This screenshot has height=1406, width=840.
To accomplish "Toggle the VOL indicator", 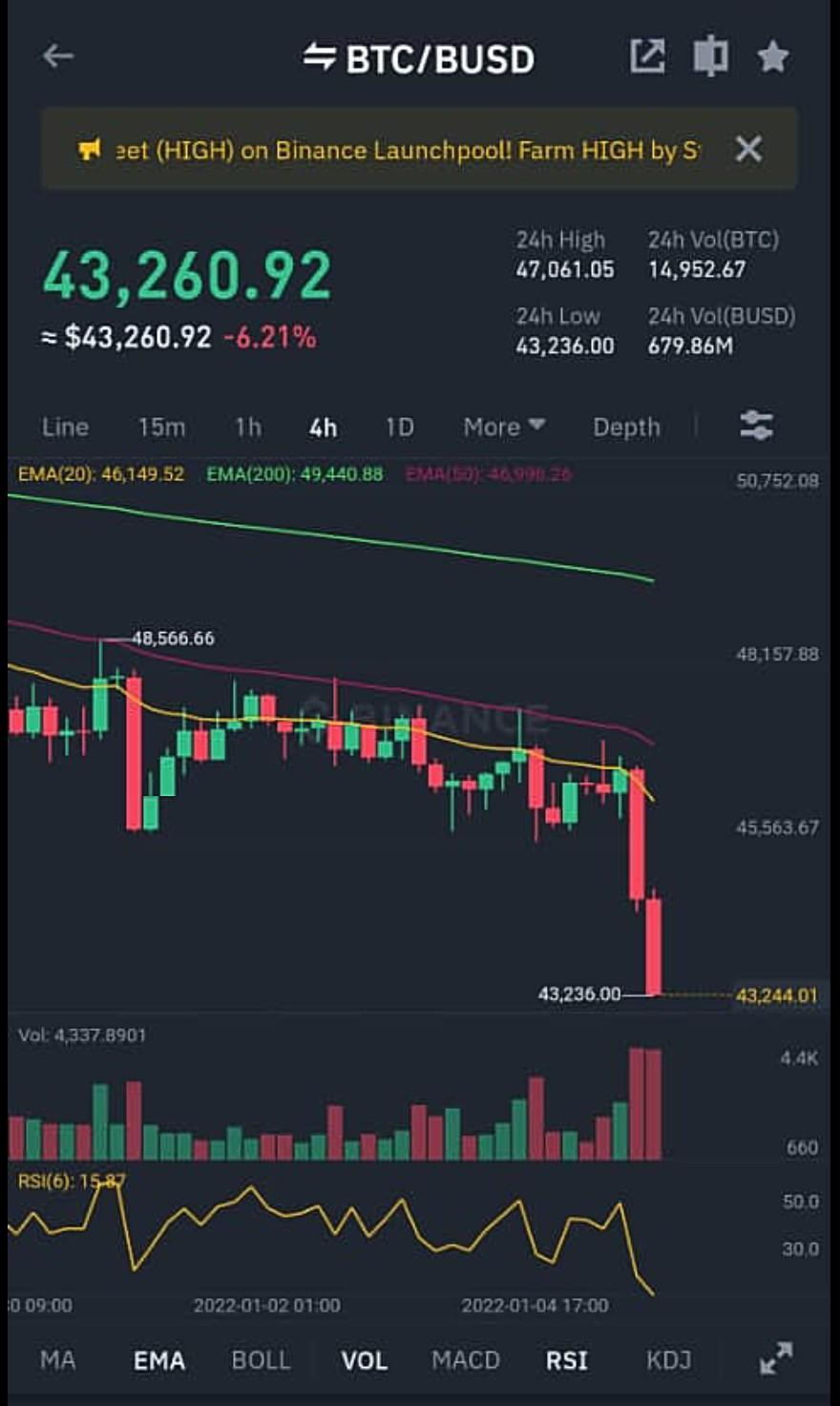I will 364,1360.
